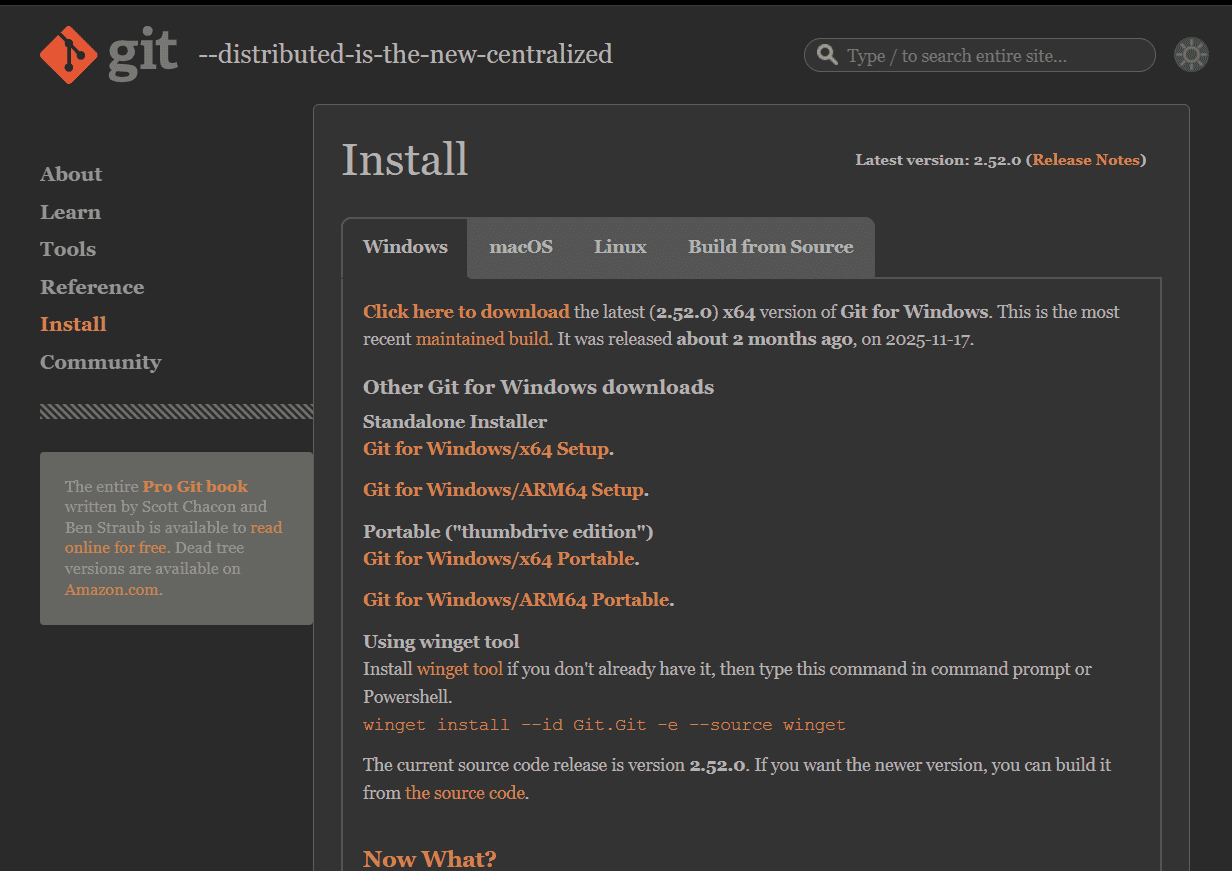Click the release date 2025-11-17 text
The width and height of the screenshot is (1232, 871).
[x=929, y=339]
